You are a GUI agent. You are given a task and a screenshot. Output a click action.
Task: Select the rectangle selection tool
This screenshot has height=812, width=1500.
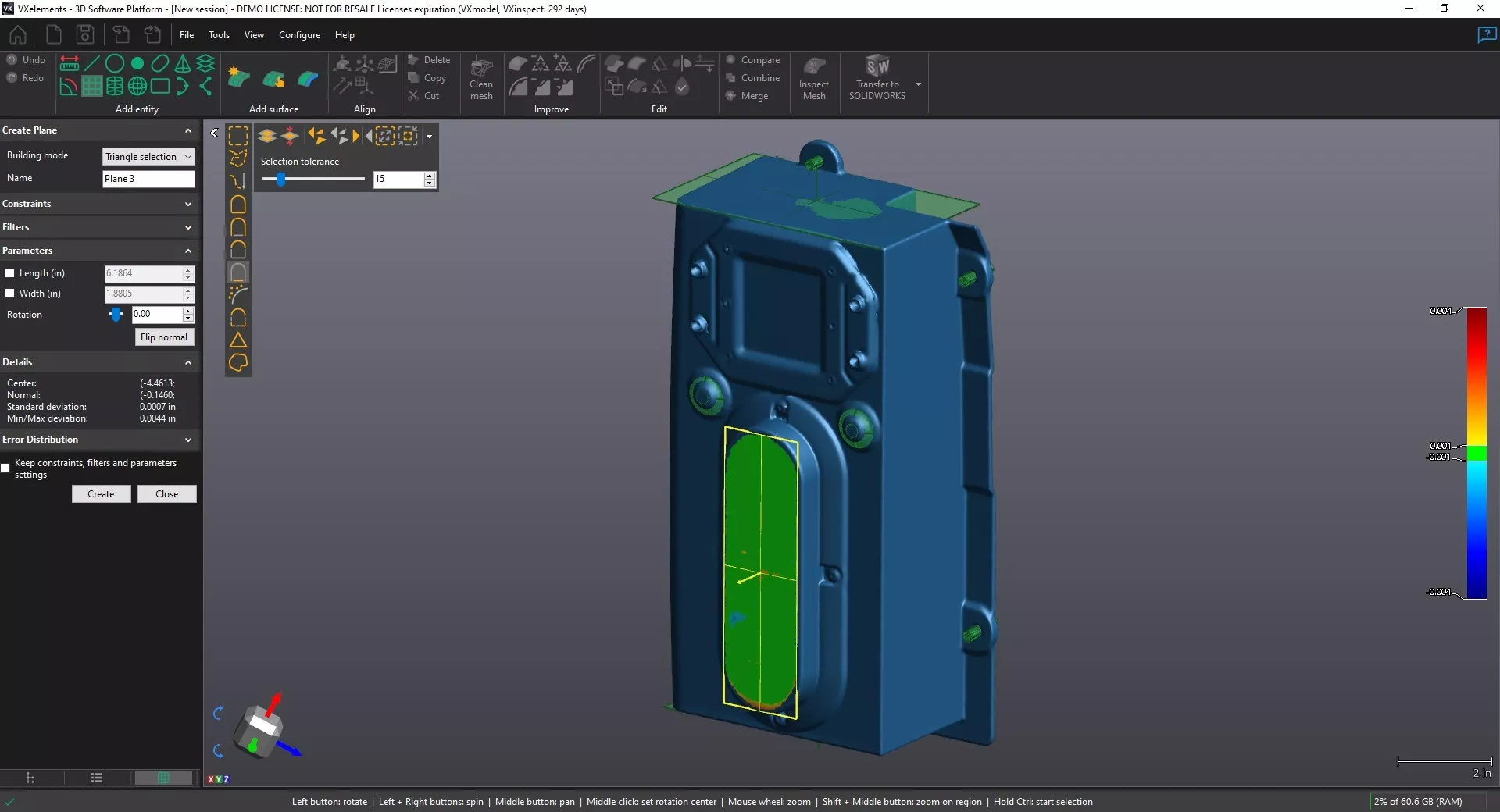[x=238, y=136]
